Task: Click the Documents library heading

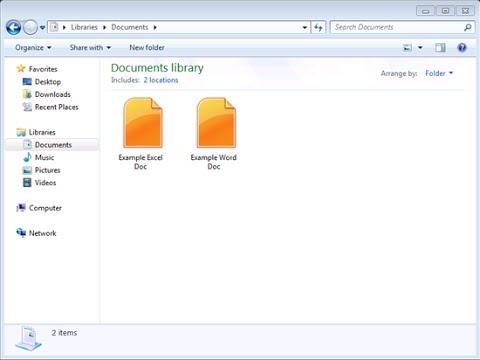Action: point(157,68)
